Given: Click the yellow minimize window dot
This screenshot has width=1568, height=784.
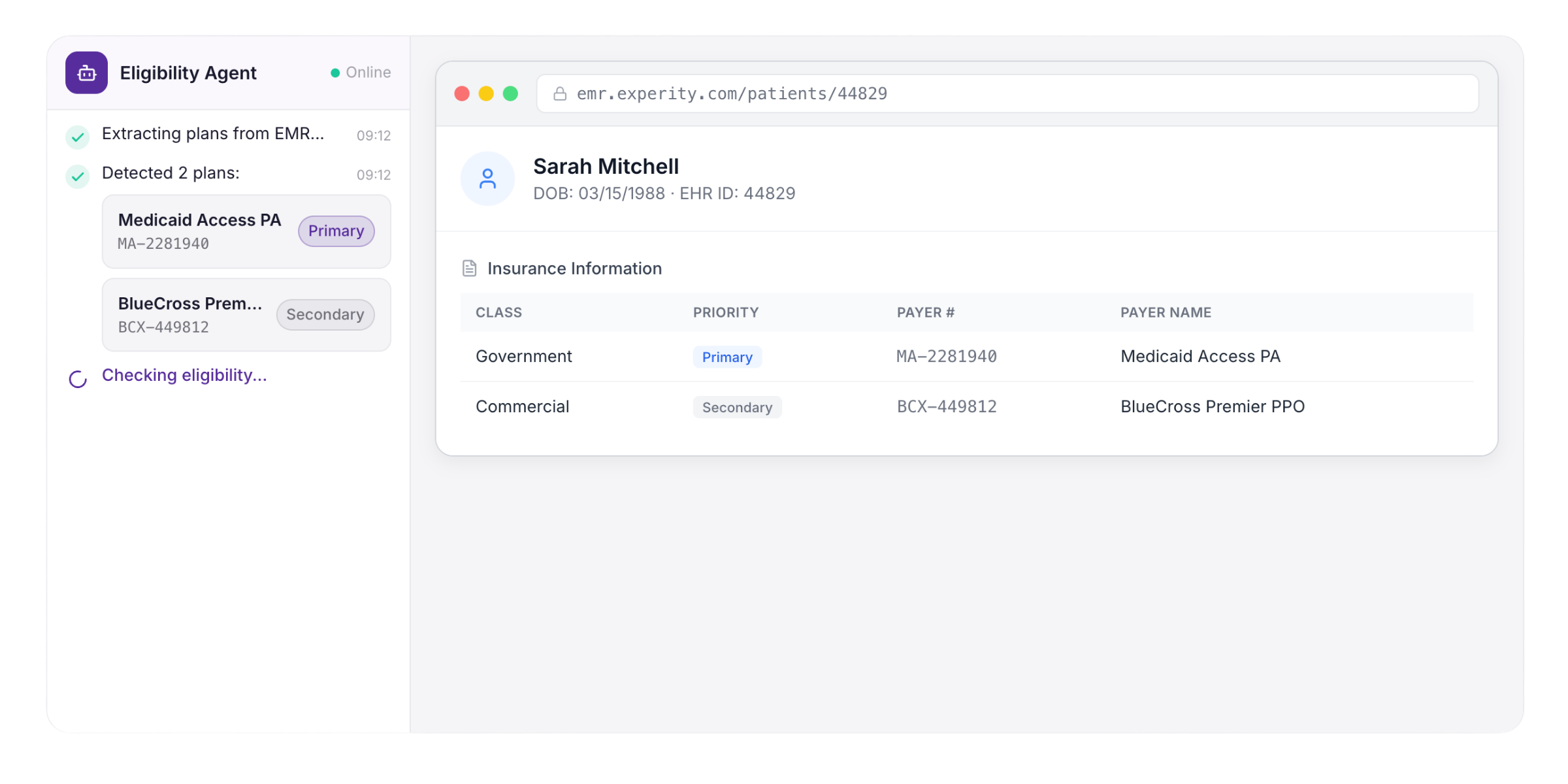Looking at the screenshot, I should click(x=486, y=94).
